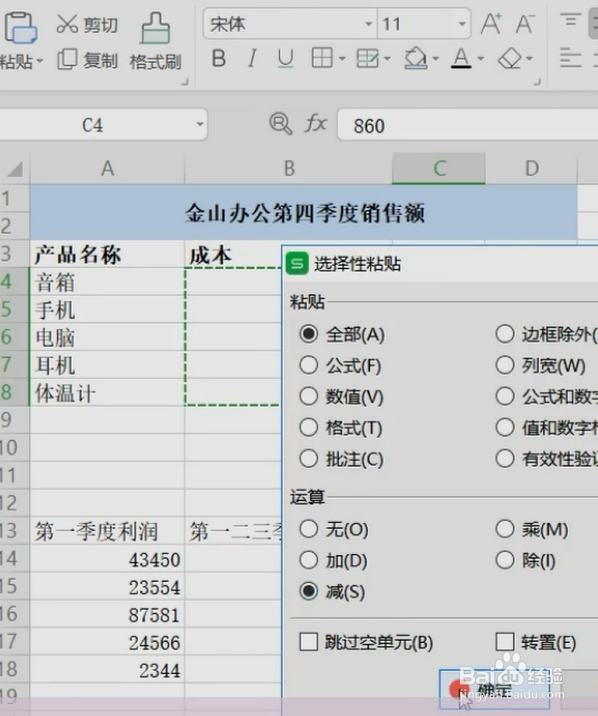Select column B header
Screen dimensions: 598x716
tap(289, 168)
